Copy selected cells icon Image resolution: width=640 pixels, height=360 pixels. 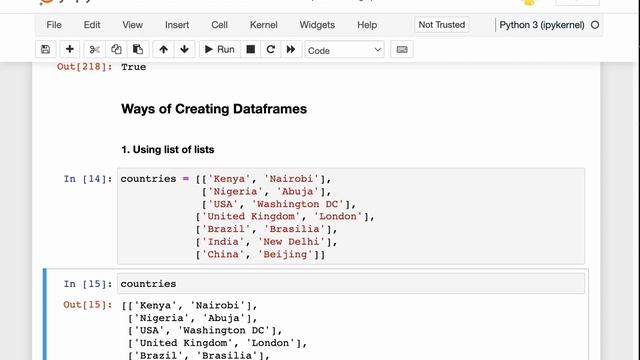pyautogui.click(x=116, y=49)
